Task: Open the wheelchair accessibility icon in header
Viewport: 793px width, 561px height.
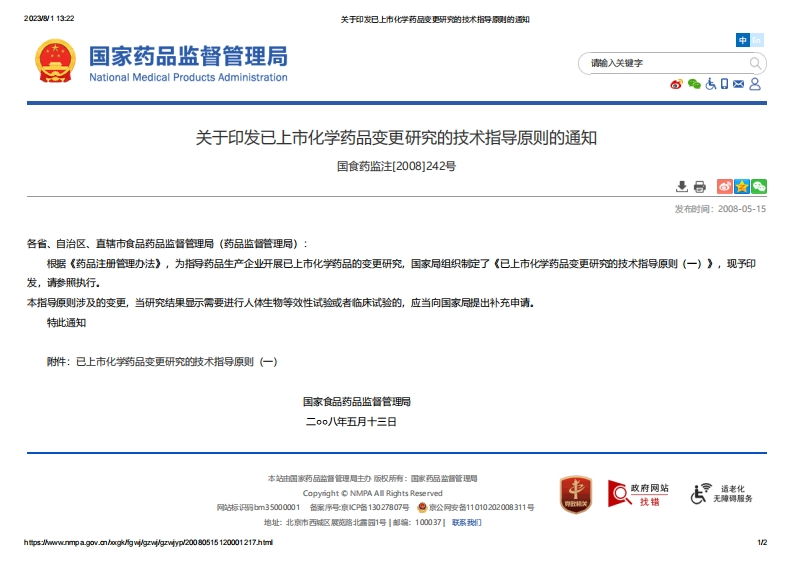Action: coord(710,84)
